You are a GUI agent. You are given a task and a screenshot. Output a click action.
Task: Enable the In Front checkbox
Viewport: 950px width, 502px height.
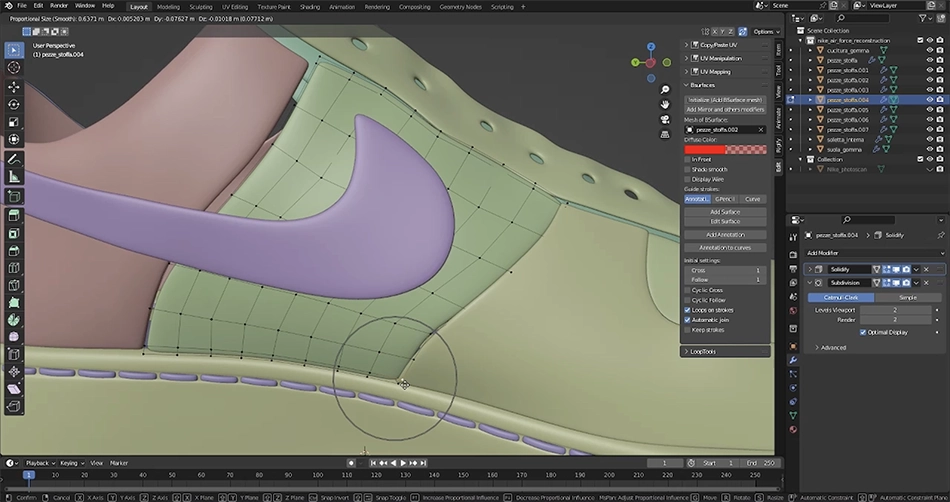tap(688, 159)
